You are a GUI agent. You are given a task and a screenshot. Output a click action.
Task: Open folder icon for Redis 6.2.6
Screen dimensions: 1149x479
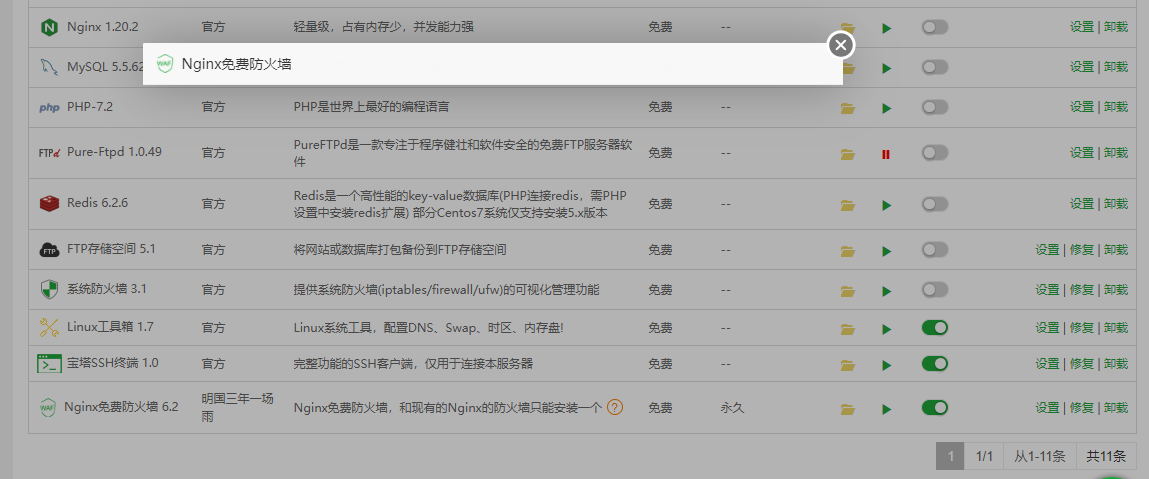[848, 205]
